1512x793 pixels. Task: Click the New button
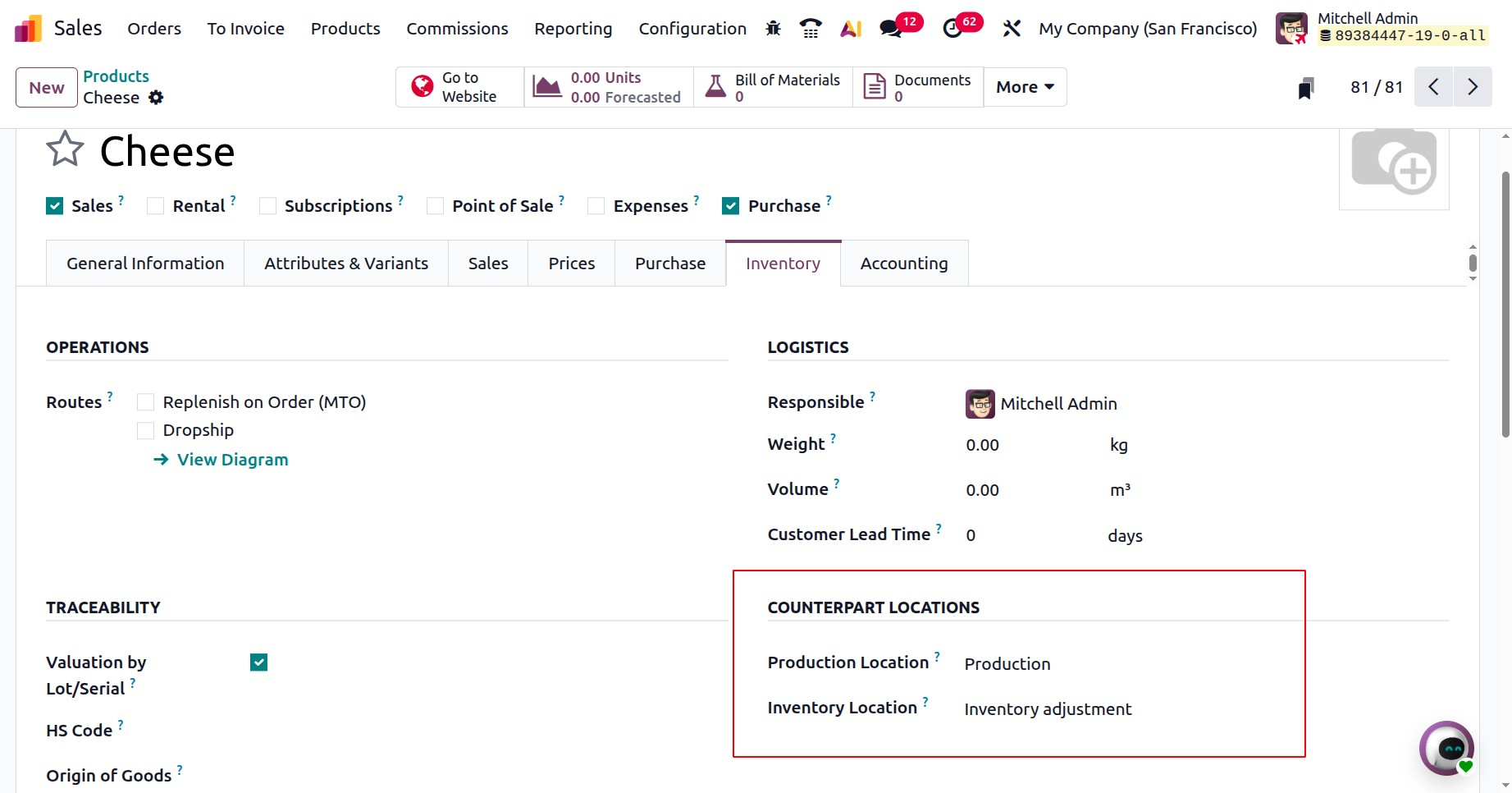coord(47,88)
